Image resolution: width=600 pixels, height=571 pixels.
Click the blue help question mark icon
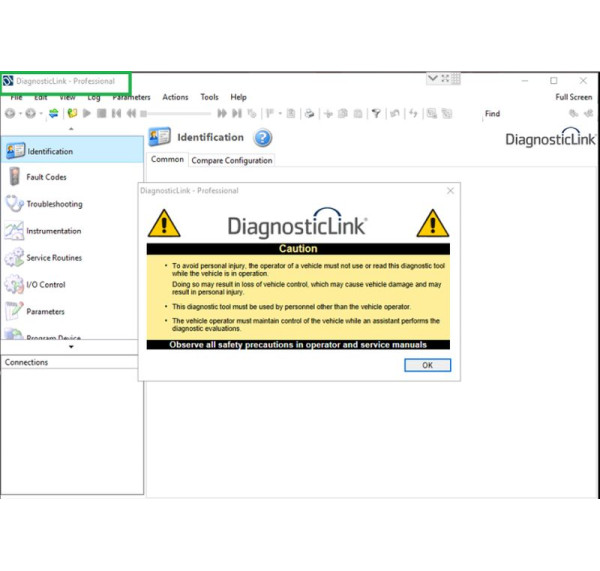(x=263, y=138)
